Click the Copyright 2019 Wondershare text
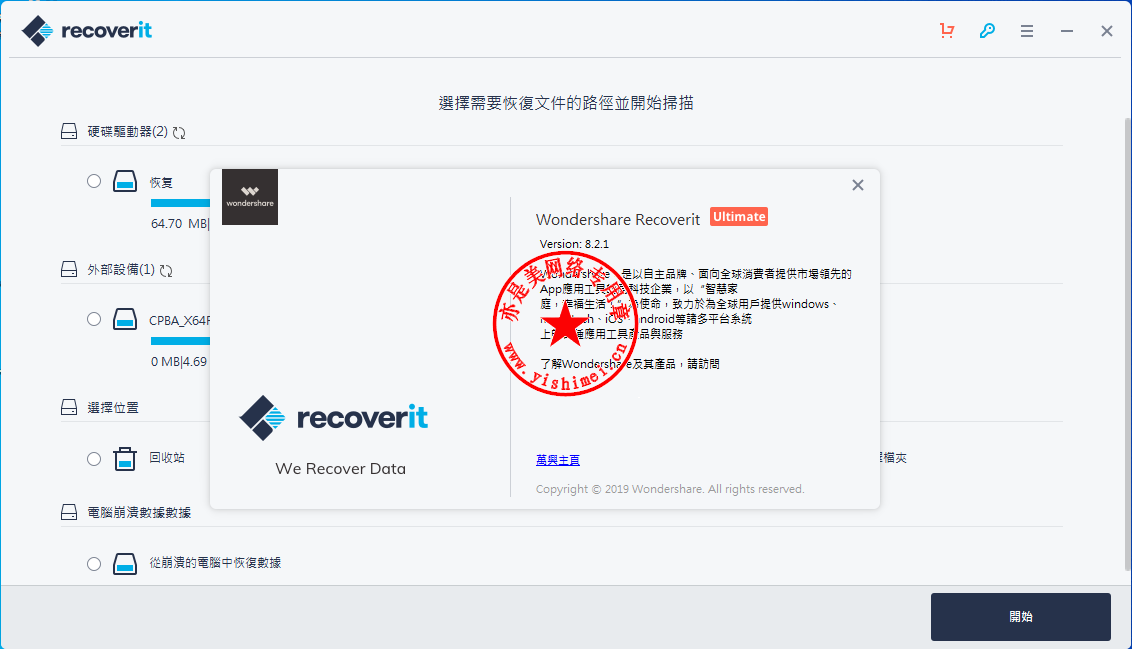The width and height of the screenshot is (1132, 649). click(x=670, y=489)
